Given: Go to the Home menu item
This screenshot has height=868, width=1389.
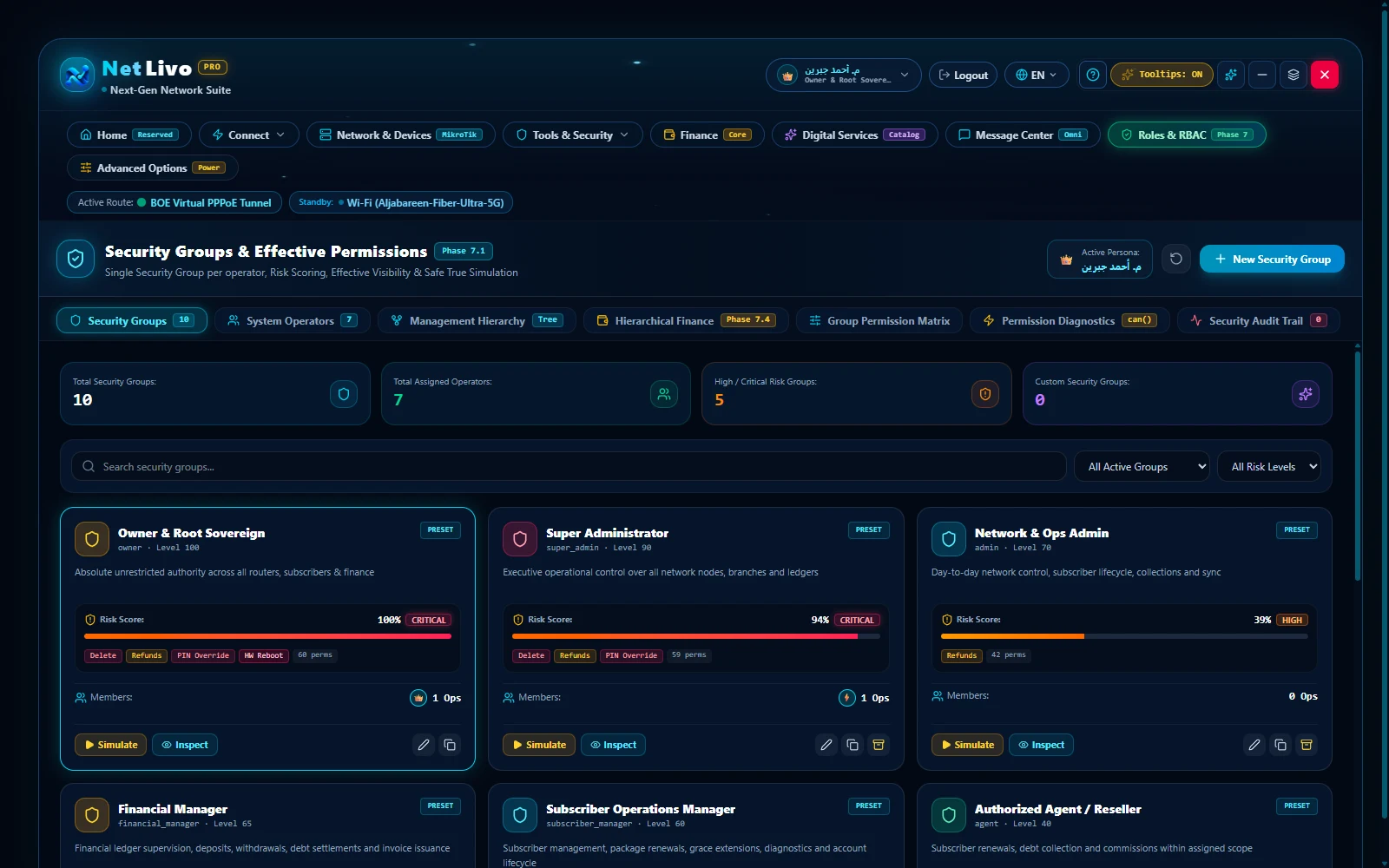Looking at the screenshot, I should [129, 135].
